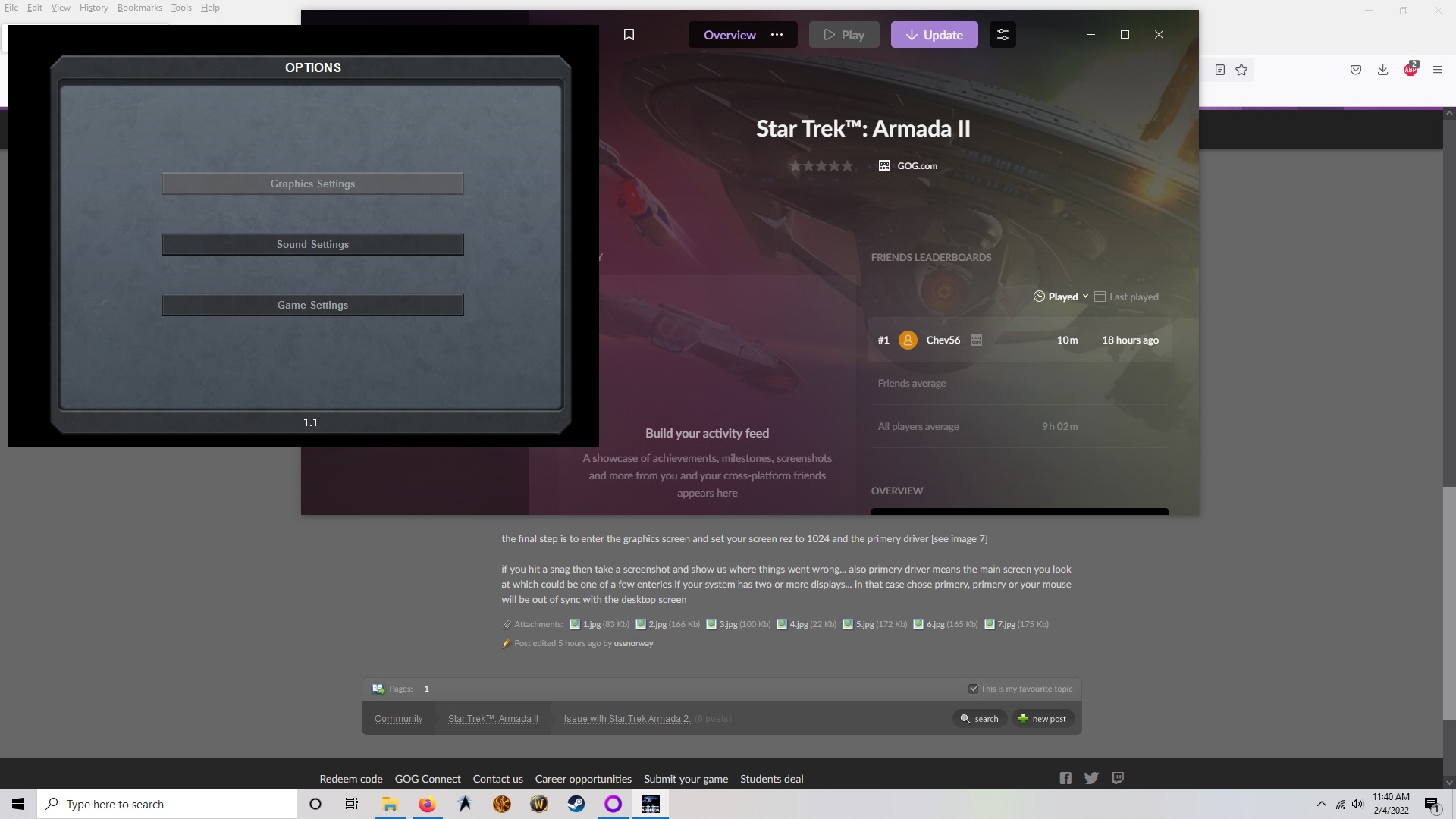The image size is (1456, 819).
Task: Open File Explorer from taskbar
Action: tap(390, 804)
